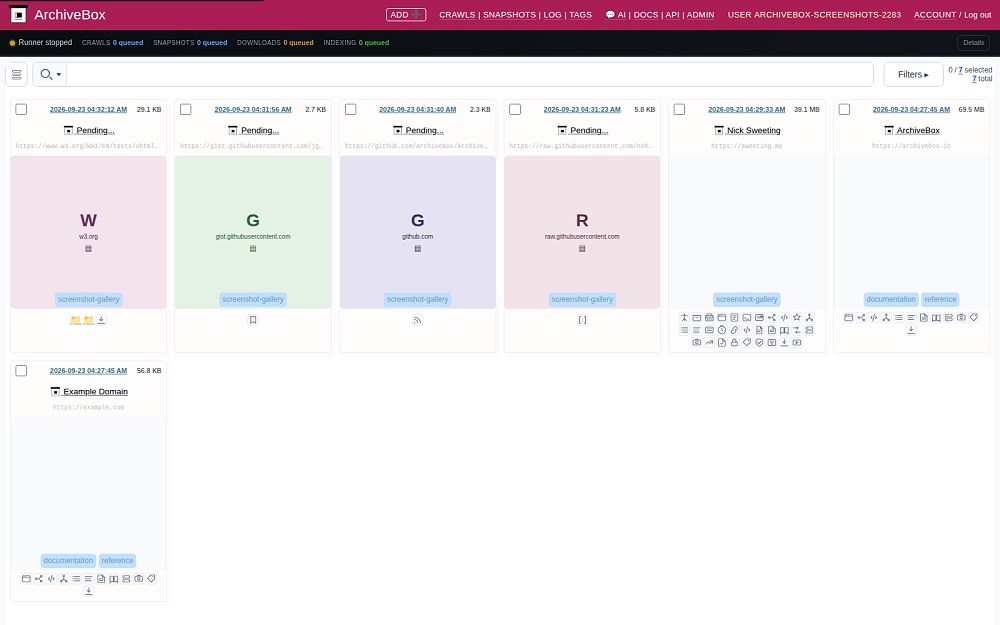Click the clock icon in the Nick Sweeting card
Viewport: 1000px width, 625px height.
[x=722, y=330]
